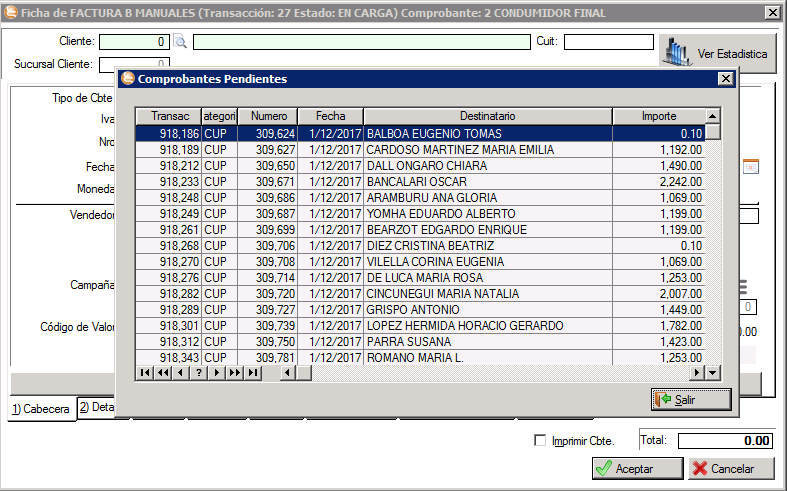Sort by the Destinatario column header
The height and width of the screenshot is (491, 787).
pos(487,116)
